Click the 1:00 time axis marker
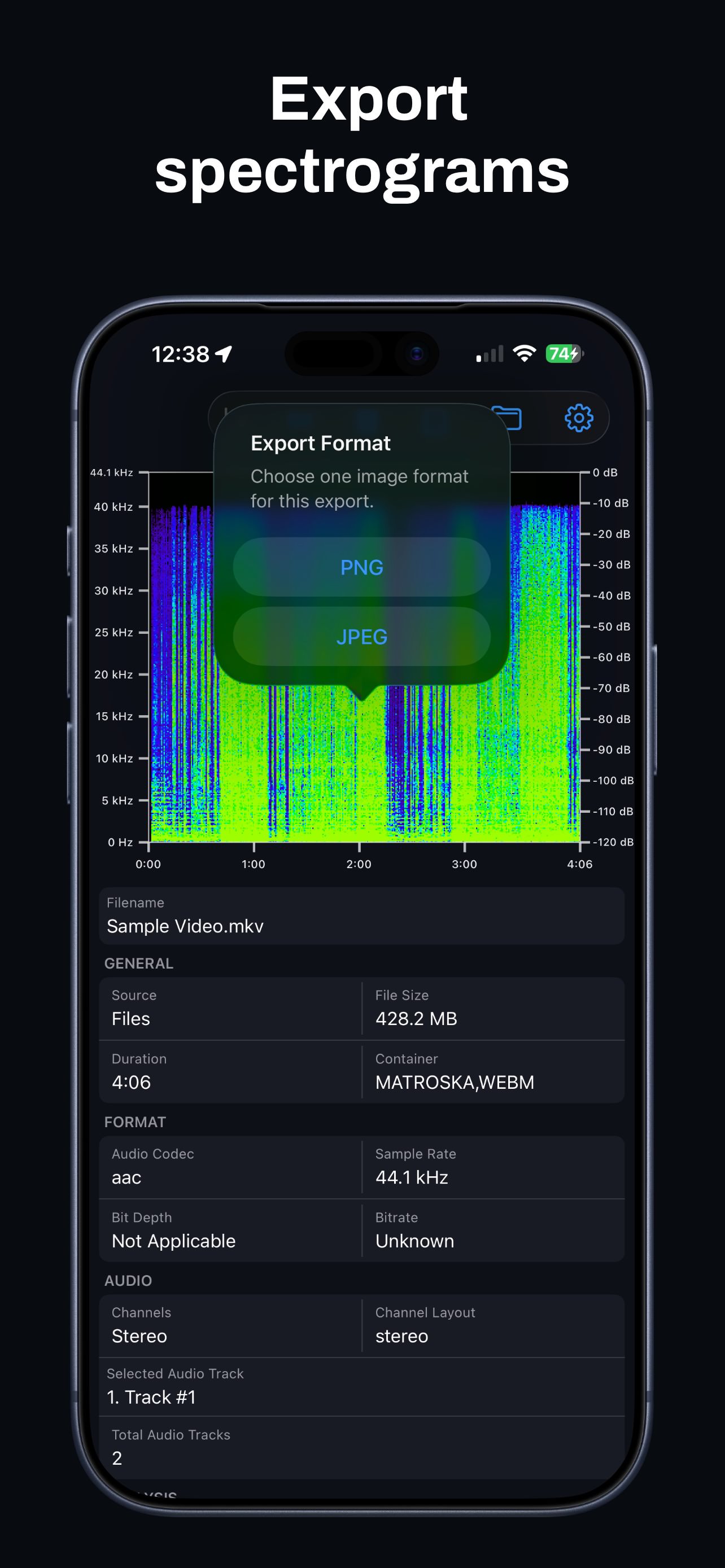725x1568 pixels. 253,864
